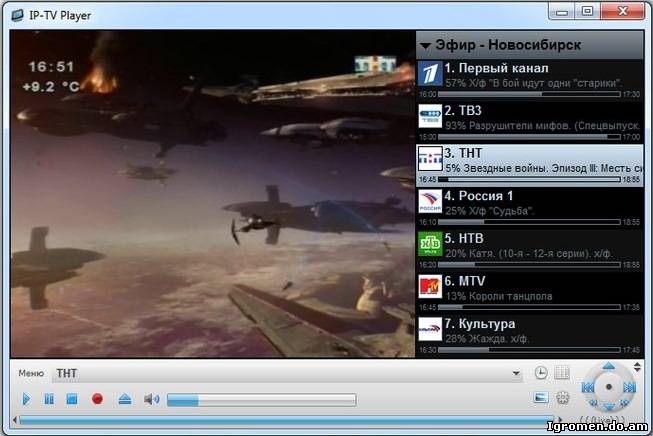
Task: Set the volume on the volume slider
Action: click(x=262, y=400)
